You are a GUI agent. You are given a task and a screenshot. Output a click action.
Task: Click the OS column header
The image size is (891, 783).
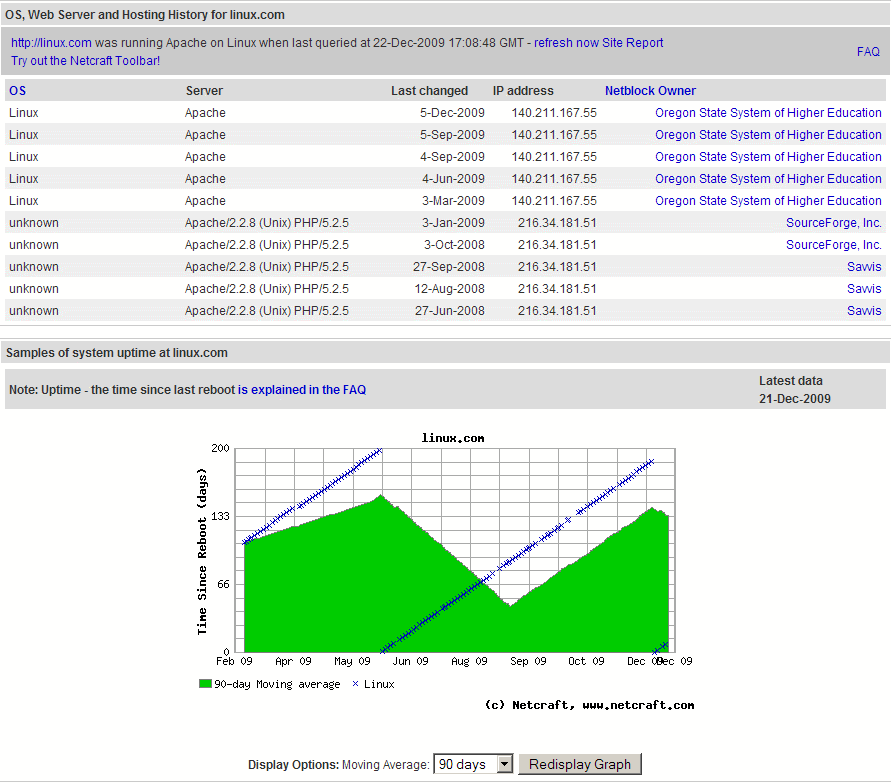[17, 91]
